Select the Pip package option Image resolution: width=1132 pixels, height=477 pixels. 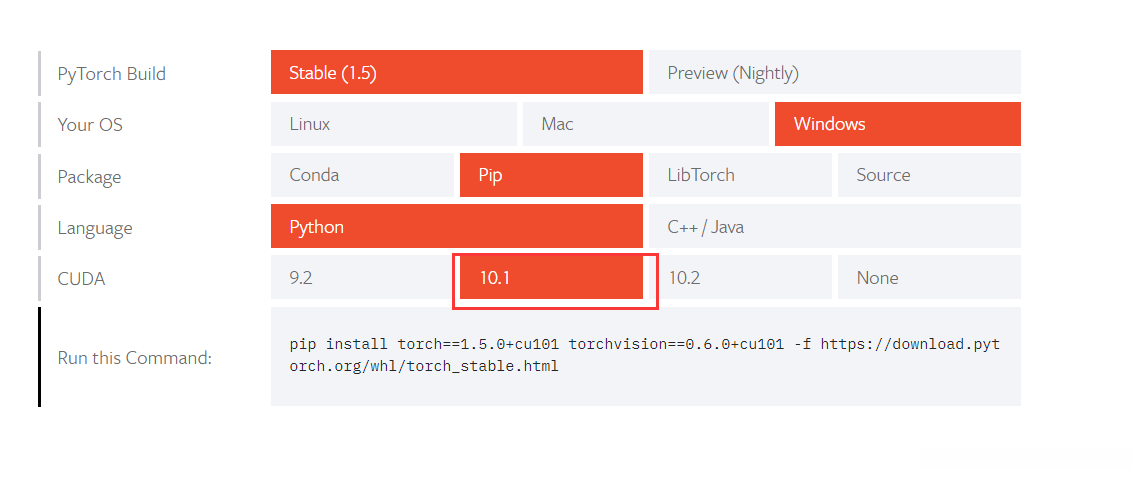click(550, 175)
